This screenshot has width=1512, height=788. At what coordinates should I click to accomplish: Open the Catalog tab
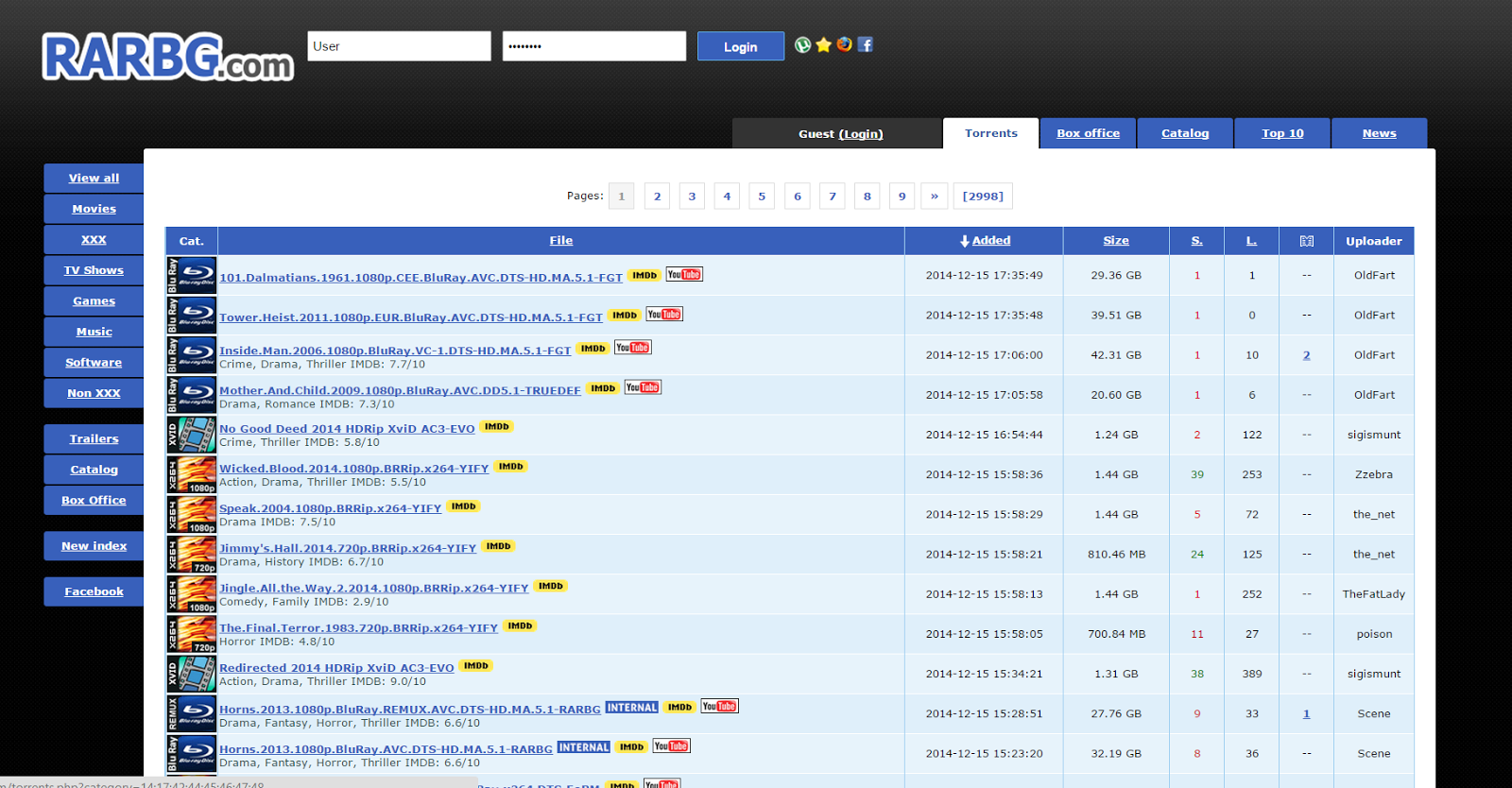pos(1185,133)
